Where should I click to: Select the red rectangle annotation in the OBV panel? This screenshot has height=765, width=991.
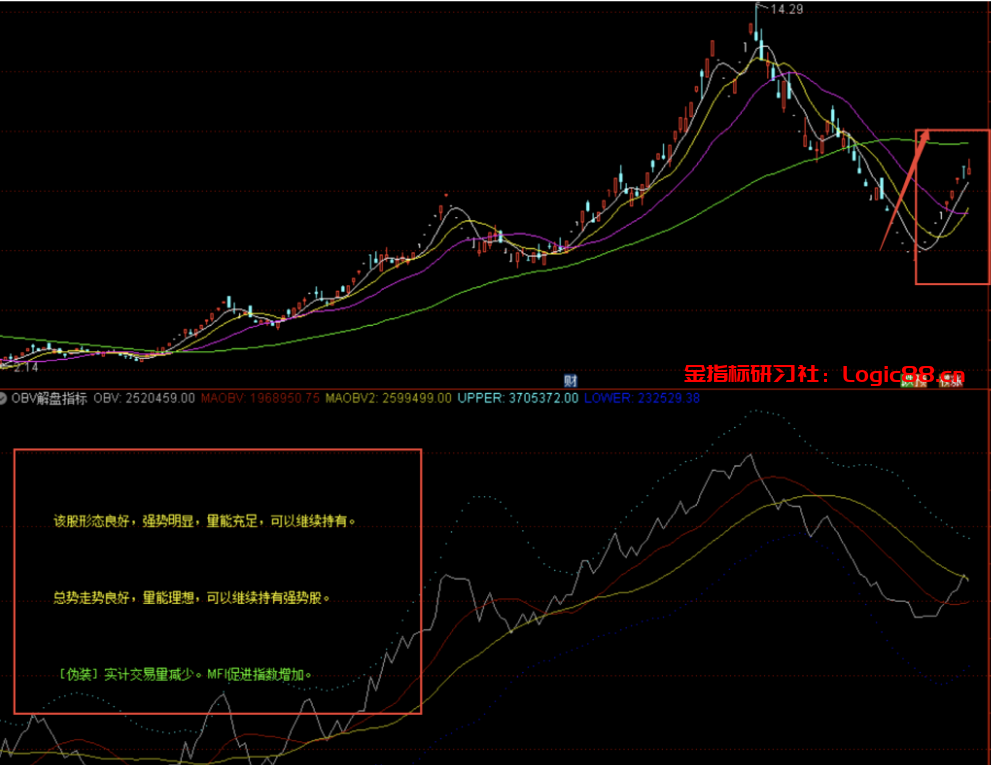tap(217, 580)
